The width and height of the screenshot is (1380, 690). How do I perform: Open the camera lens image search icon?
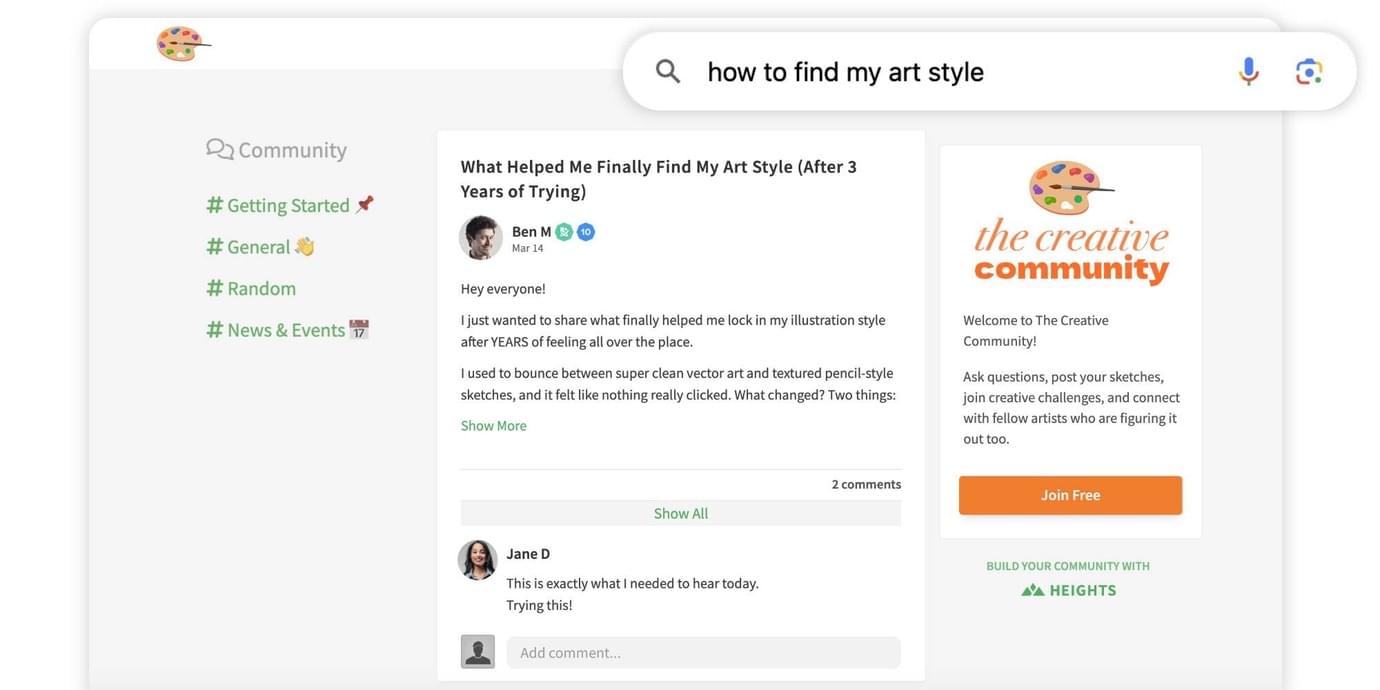coord(1309,71)
